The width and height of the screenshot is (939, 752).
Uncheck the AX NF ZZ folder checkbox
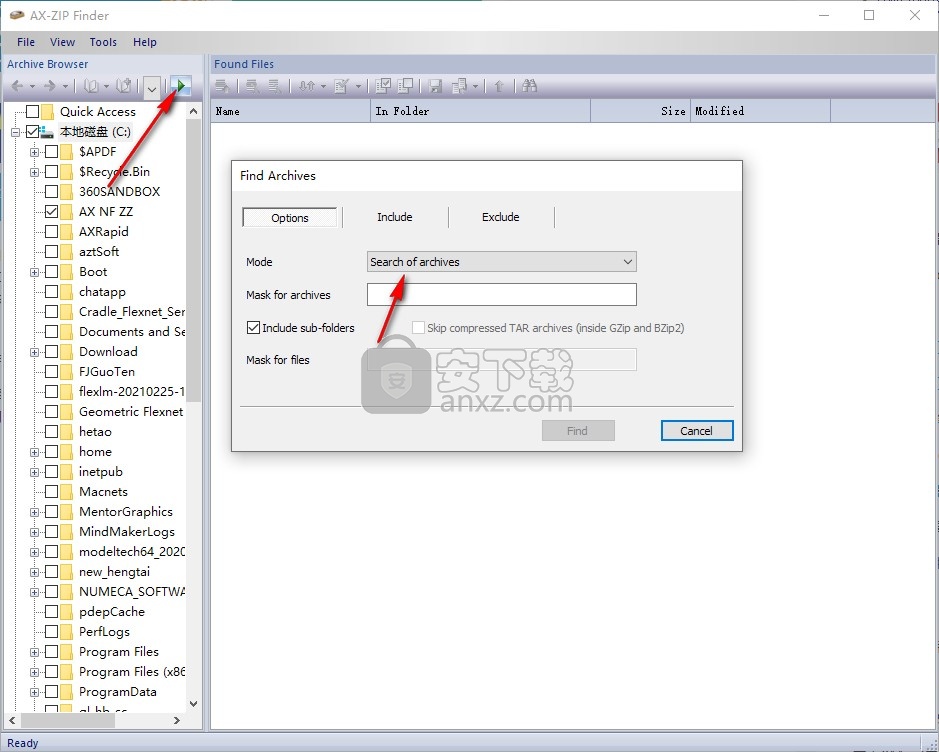(x=52, y=211)
